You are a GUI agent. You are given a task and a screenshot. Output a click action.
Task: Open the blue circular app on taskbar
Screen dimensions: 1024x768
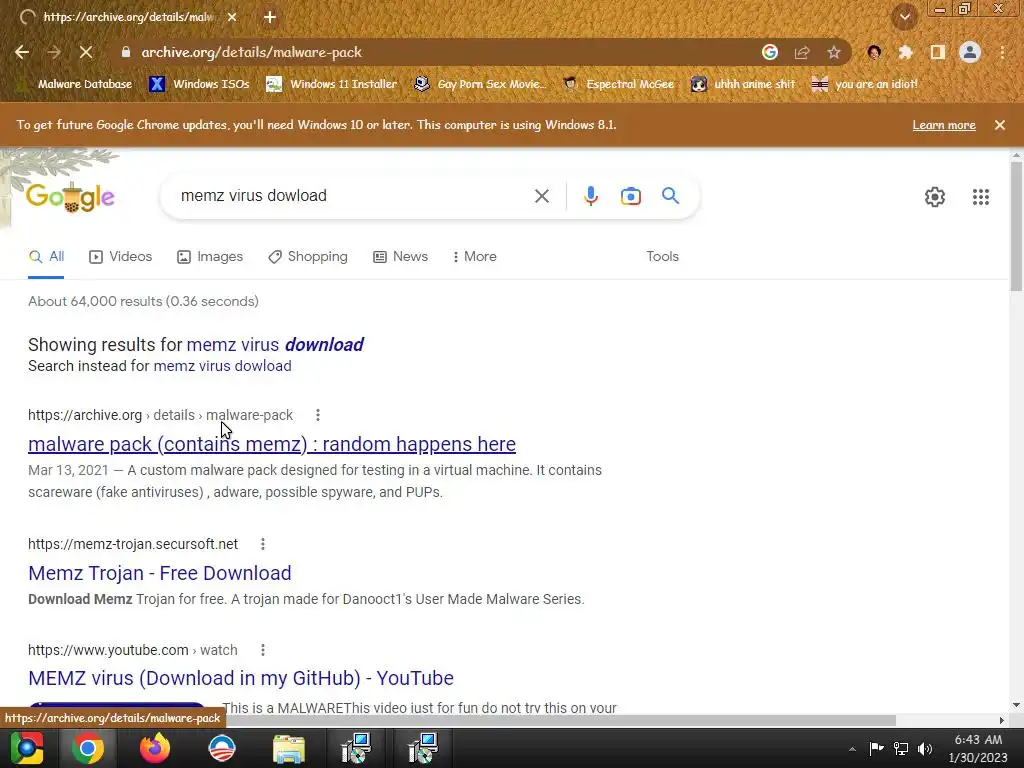(222, 748)
